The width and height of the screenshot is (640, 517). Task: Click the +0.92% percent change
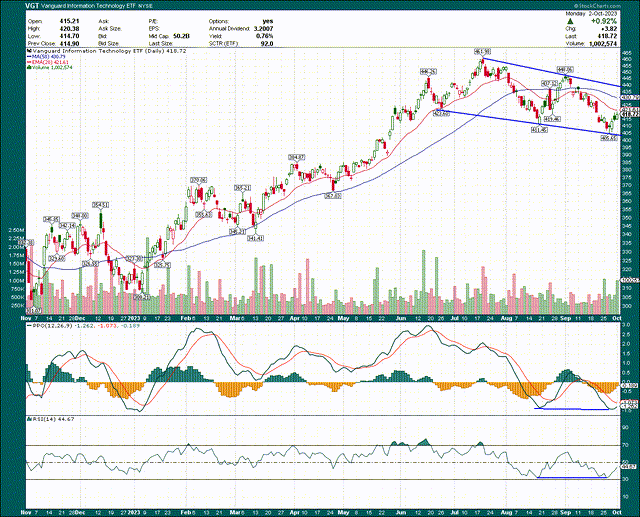point(604,21)
